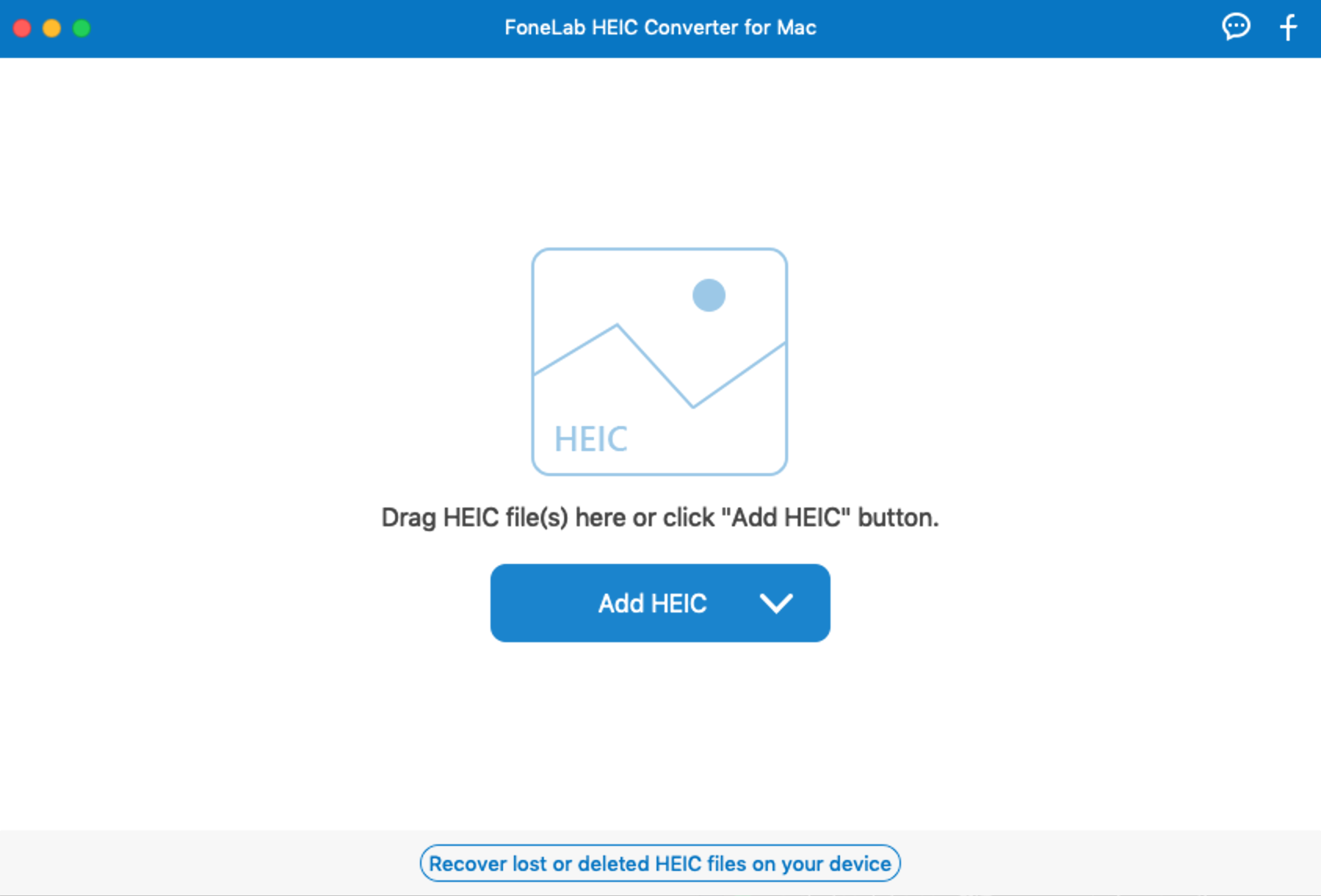
Task: Close the window with the red button
Action: click(22, 28)
